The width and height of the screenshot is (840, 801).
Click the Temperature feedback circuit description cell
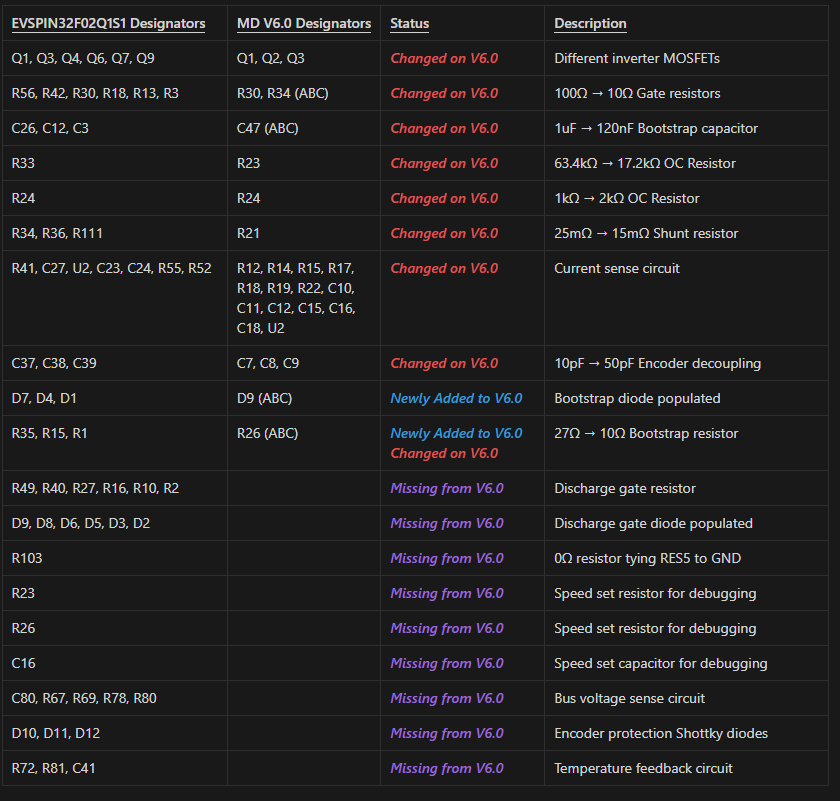640,768
